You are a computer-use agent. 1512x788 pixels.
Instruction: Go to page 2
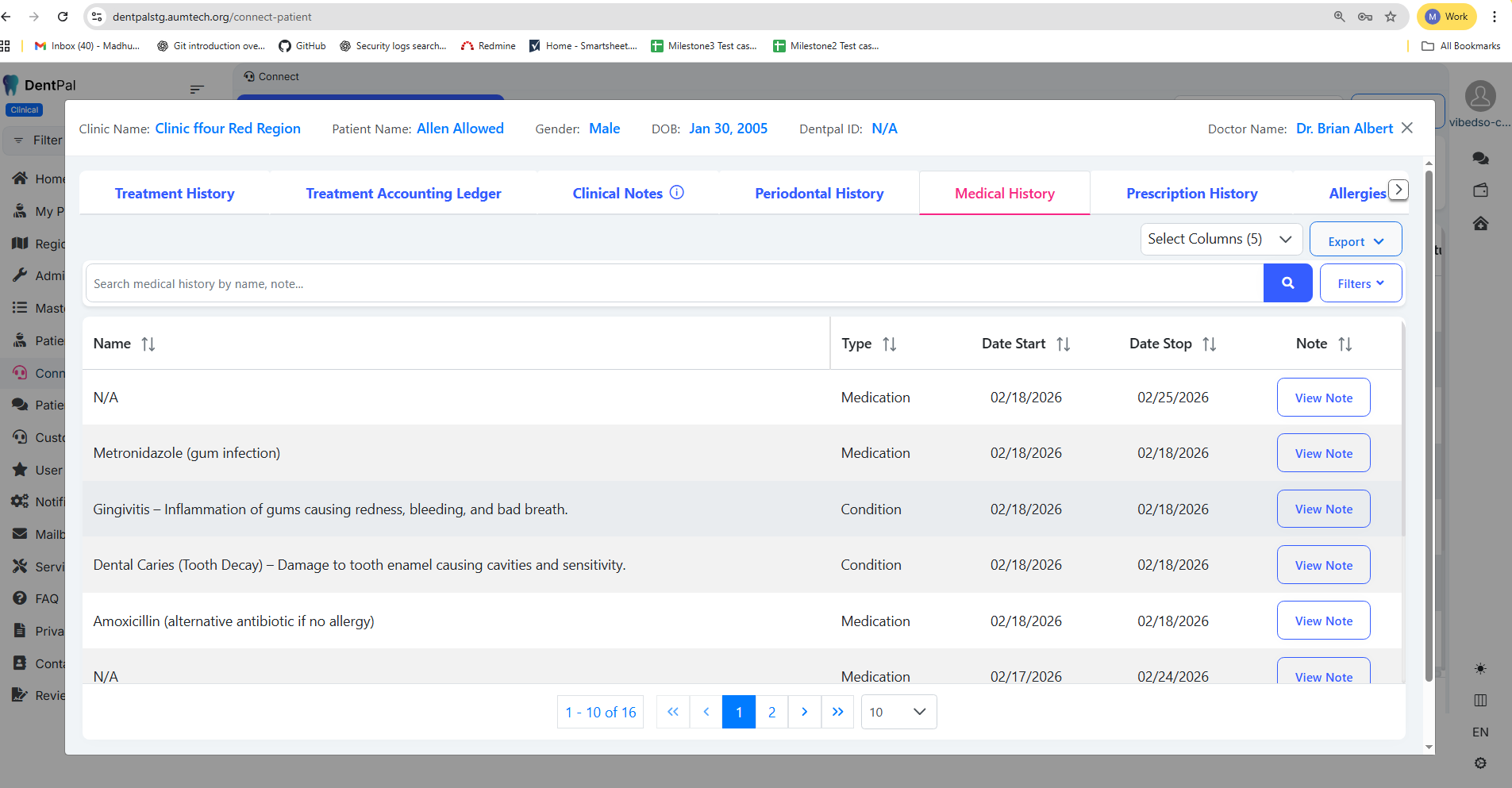click(x=771, y=712)
